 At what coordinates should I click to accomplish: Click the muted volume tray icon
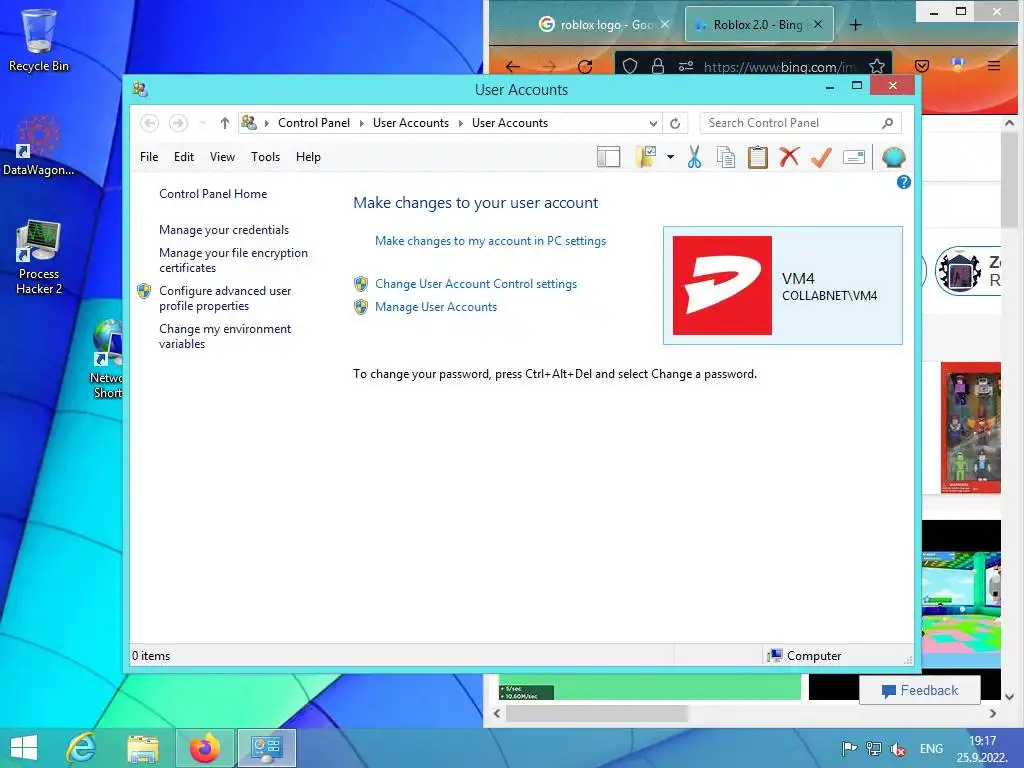898,749
